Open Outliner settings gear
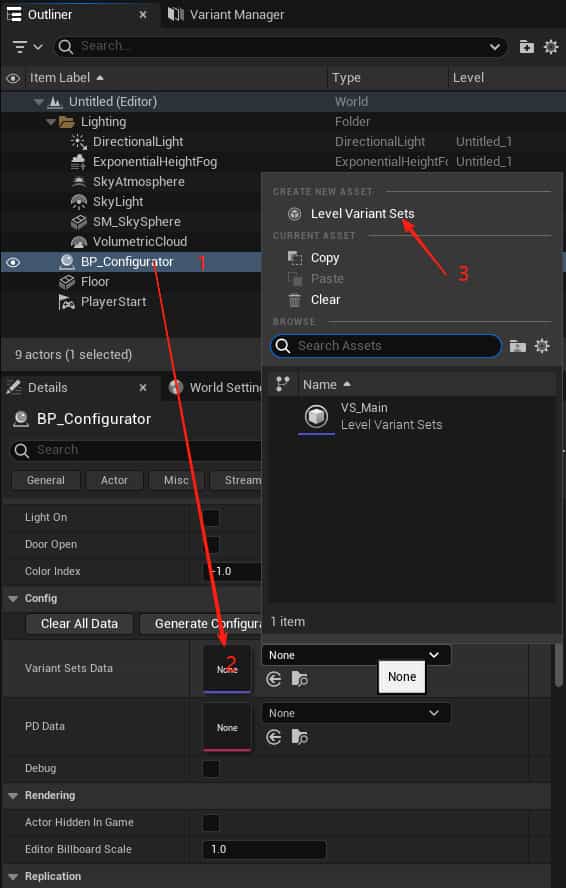566x888 pixels. (551, 46)
